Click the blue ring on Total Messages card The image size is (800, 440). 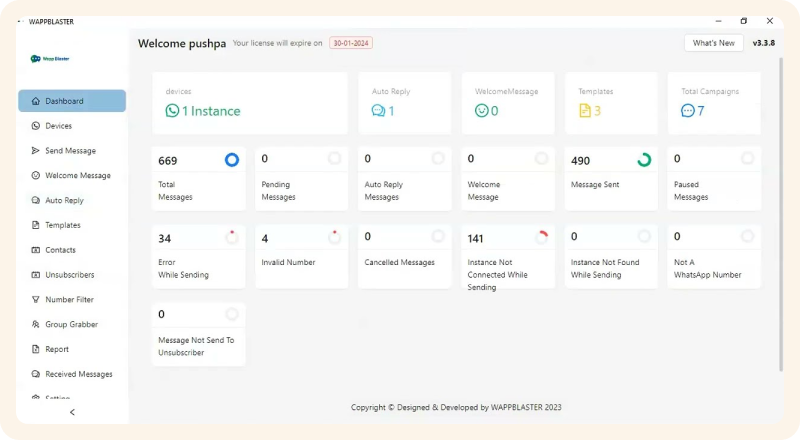click(232, 160)
